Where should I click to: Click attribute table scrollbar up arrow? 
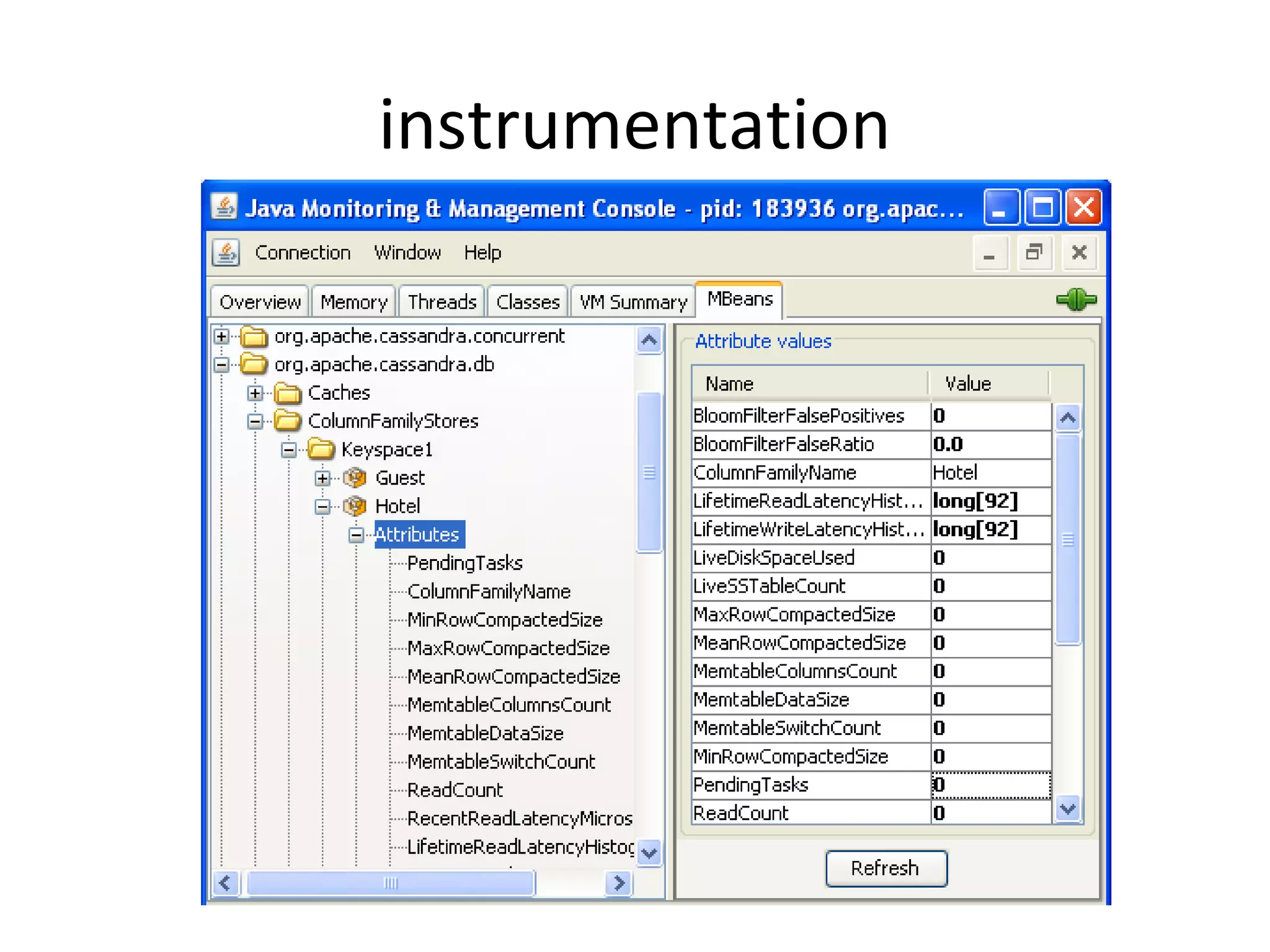[1068, 418]
